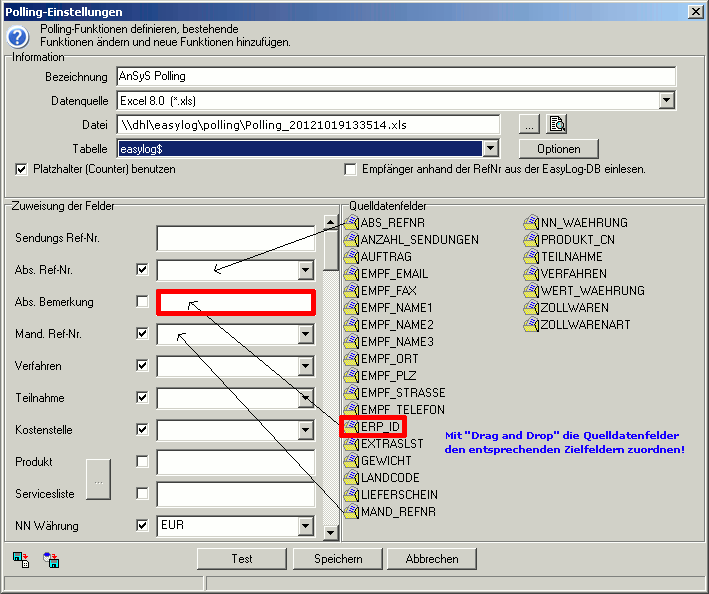
Task: Open the Datenquelle dropdown
Action: click(666, 100)
